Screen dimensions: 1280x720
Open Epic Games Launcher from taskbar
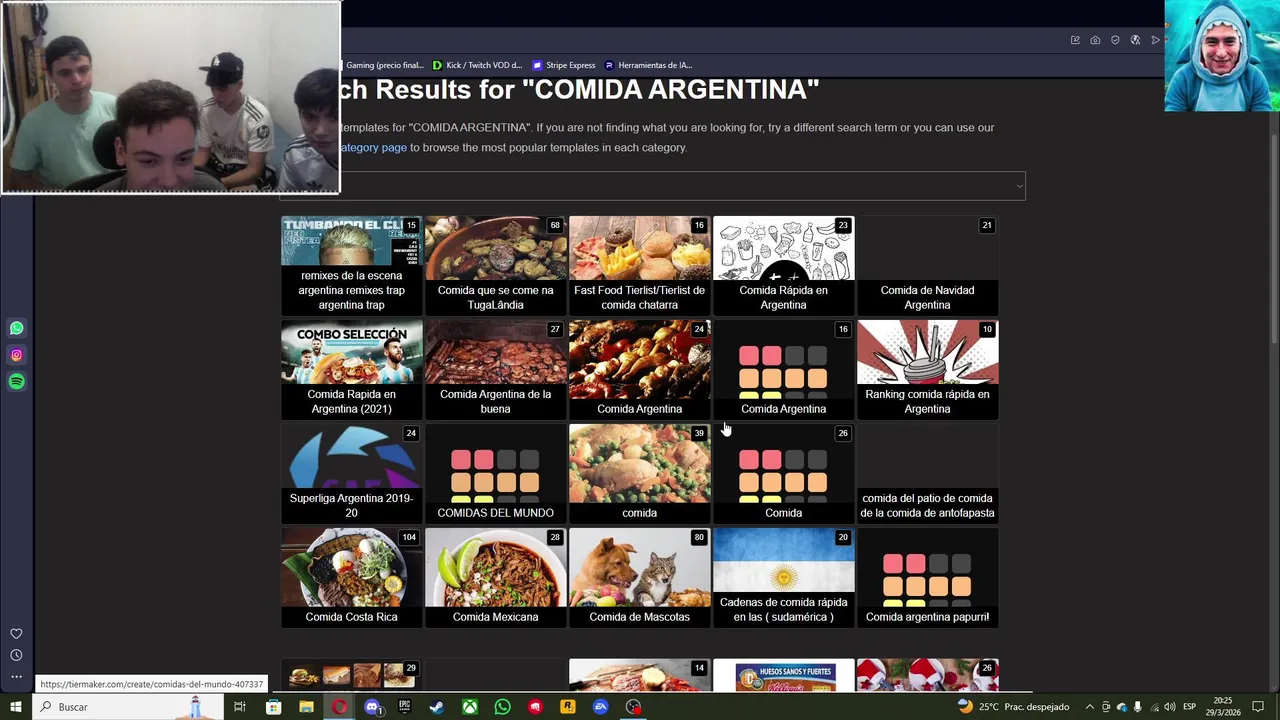404,707
